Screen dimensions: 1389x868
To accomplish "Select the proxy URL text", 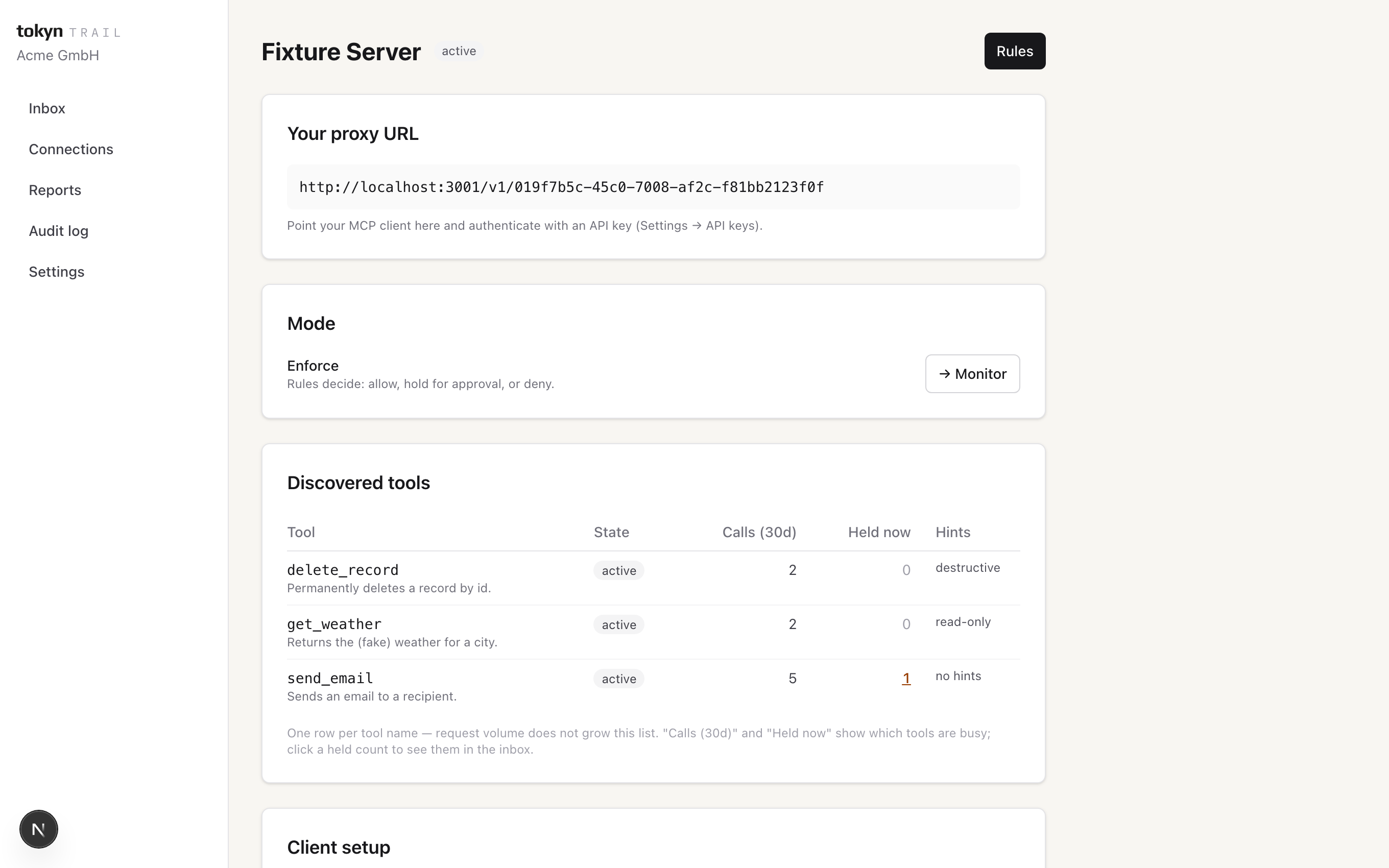I will 561,187.
